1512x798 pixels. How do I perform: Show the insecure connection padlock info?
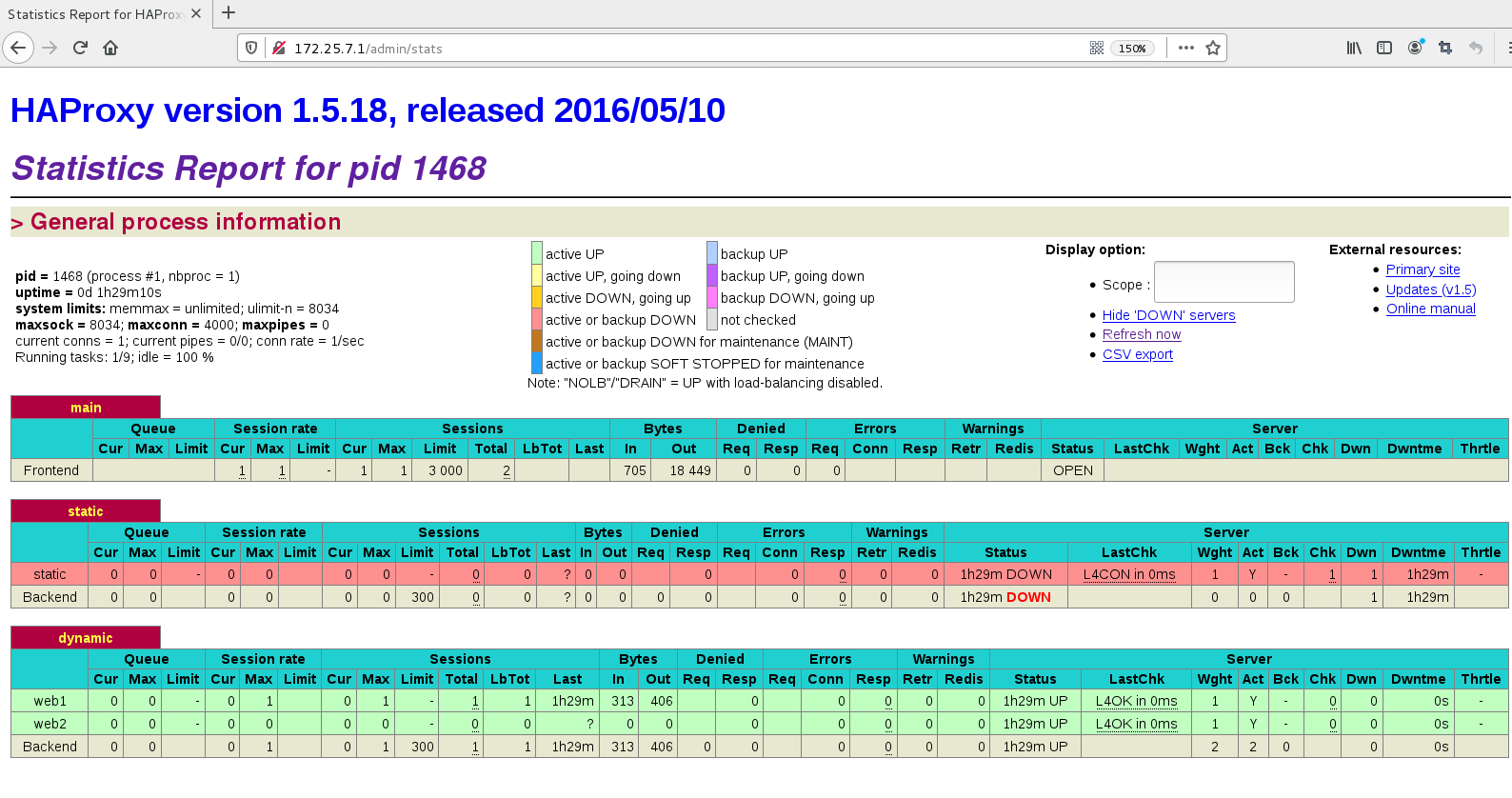279,48
